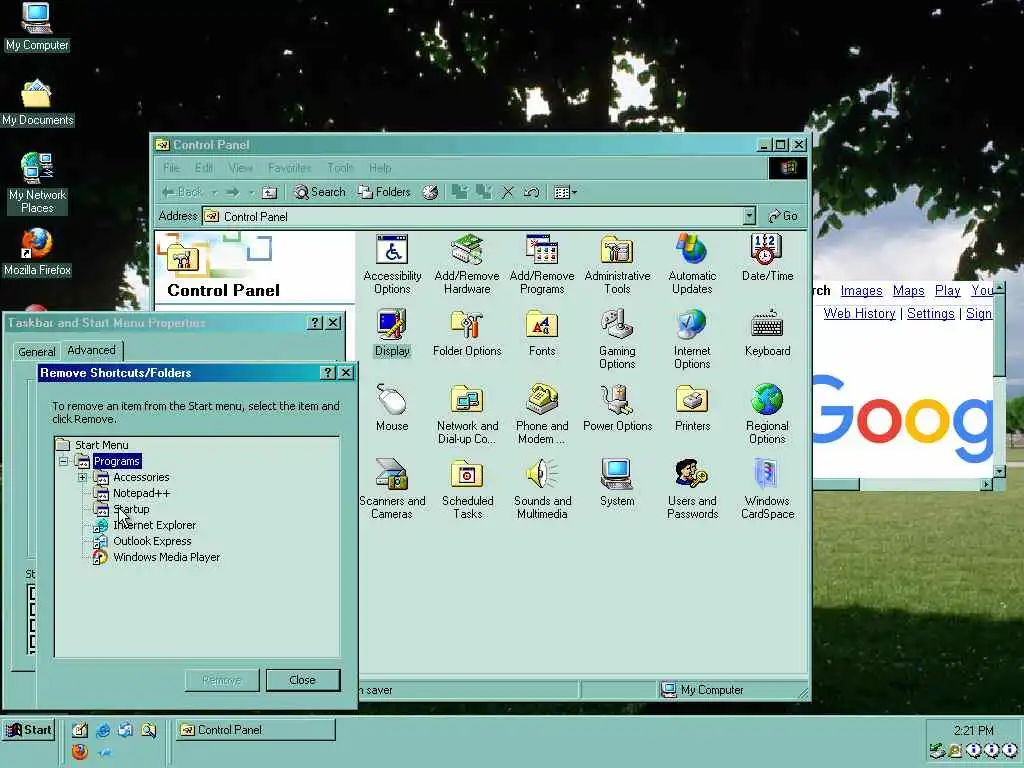Open Keyboard settings icon
Viewport: 1024px width, 768px height.
pos(767,332)
